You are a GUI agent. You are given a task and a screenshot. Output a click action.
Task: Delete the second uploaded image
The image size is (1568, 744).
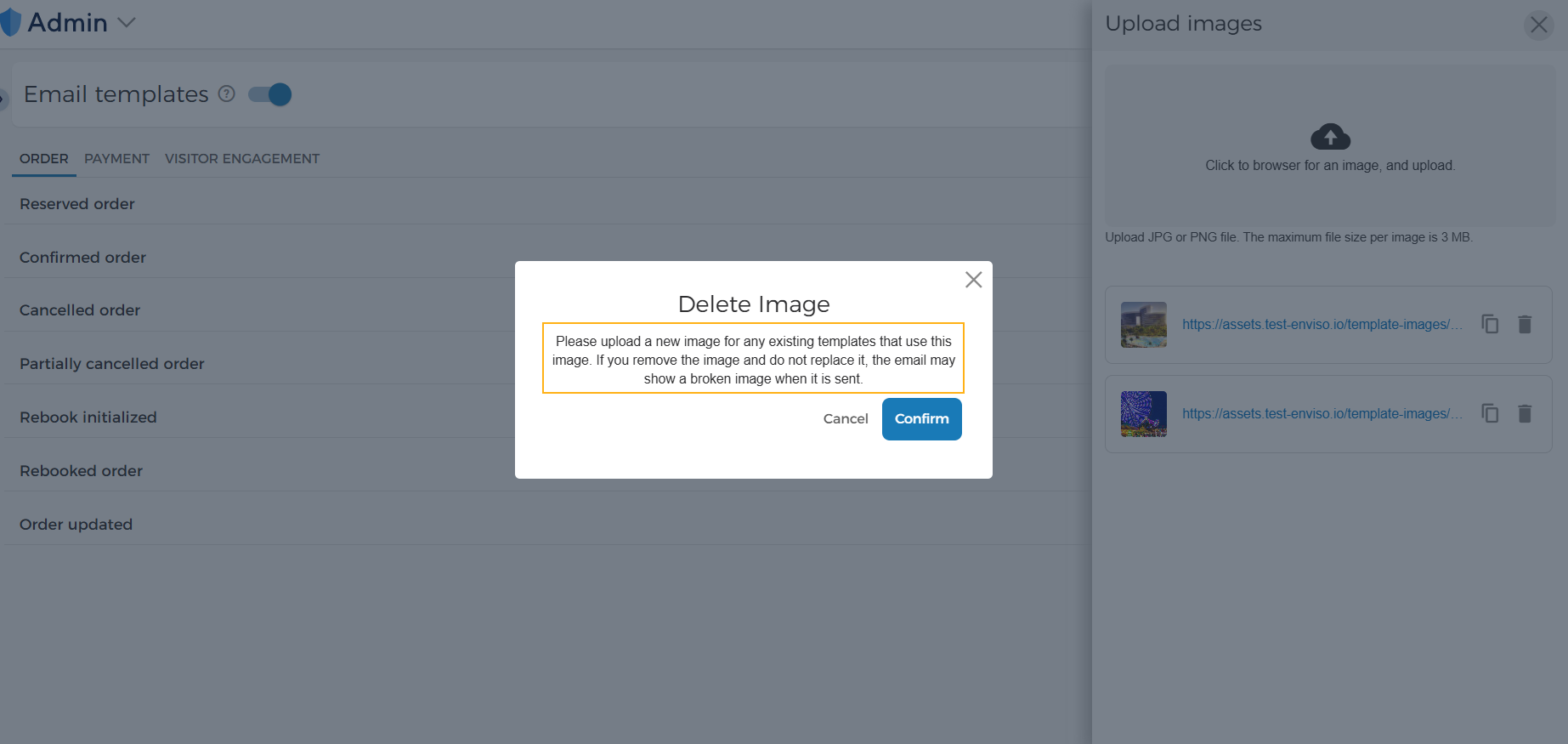[1525, 413]
